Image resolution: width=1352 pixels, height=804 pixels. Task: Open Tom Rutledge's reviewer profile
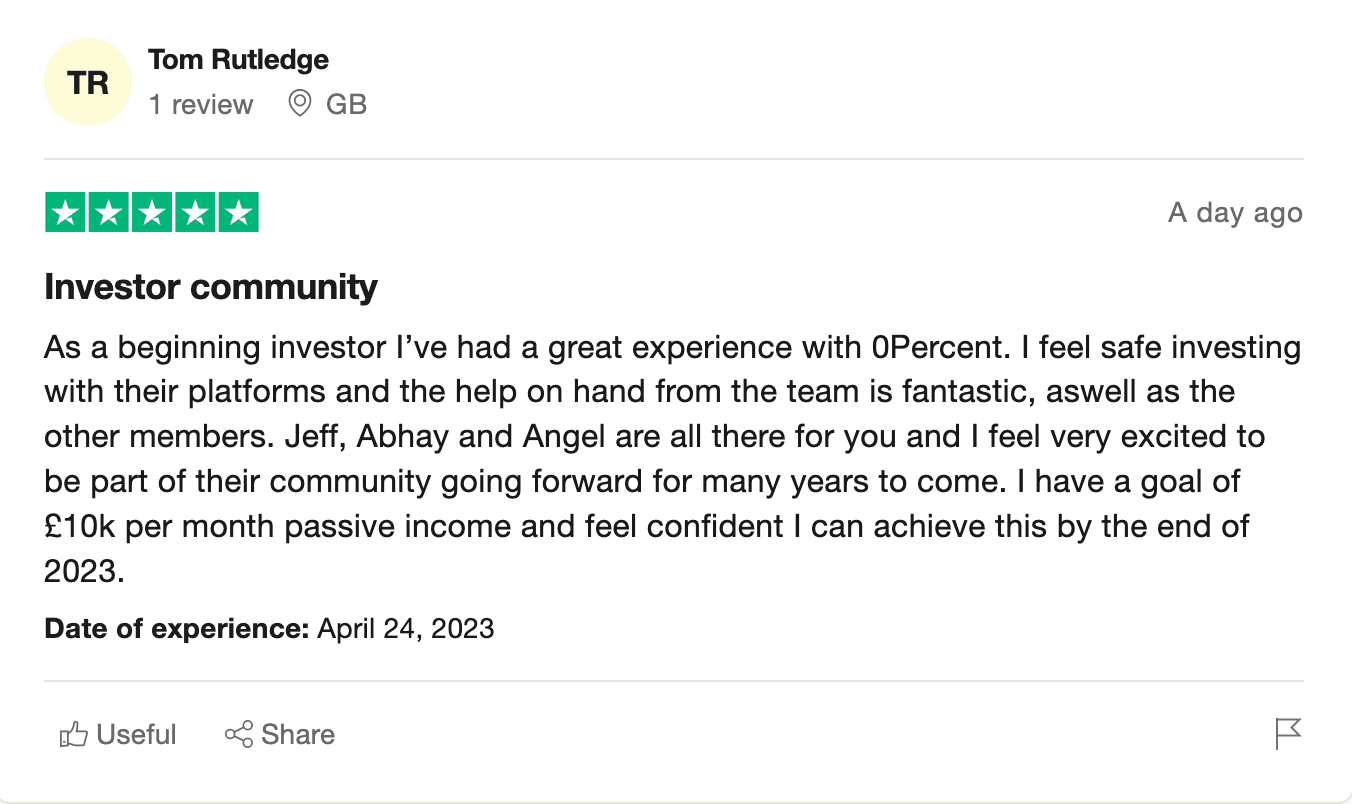pos(238,60)
